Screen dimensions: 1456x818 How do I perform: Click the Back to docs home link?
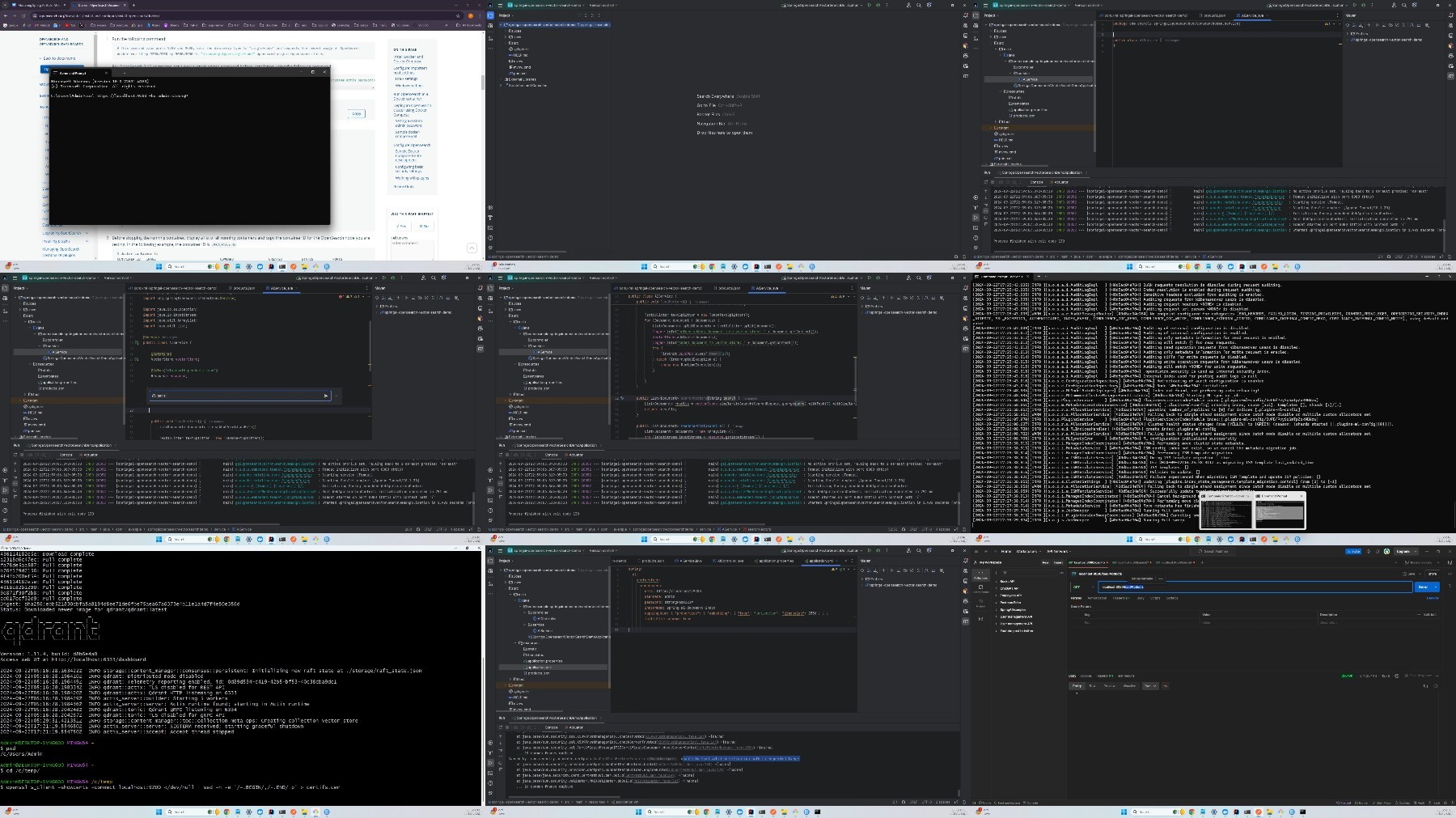point(57,58)
